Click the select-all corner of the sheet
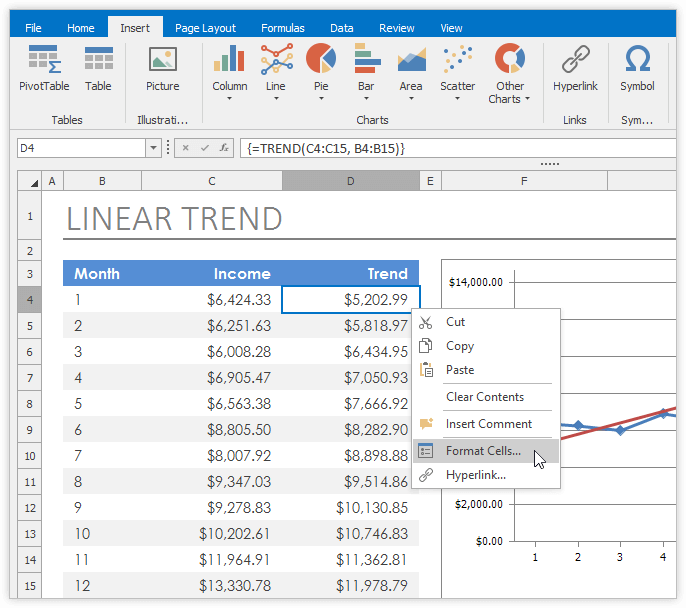Viewport: 686px width, 608px height. pos(29,181)
